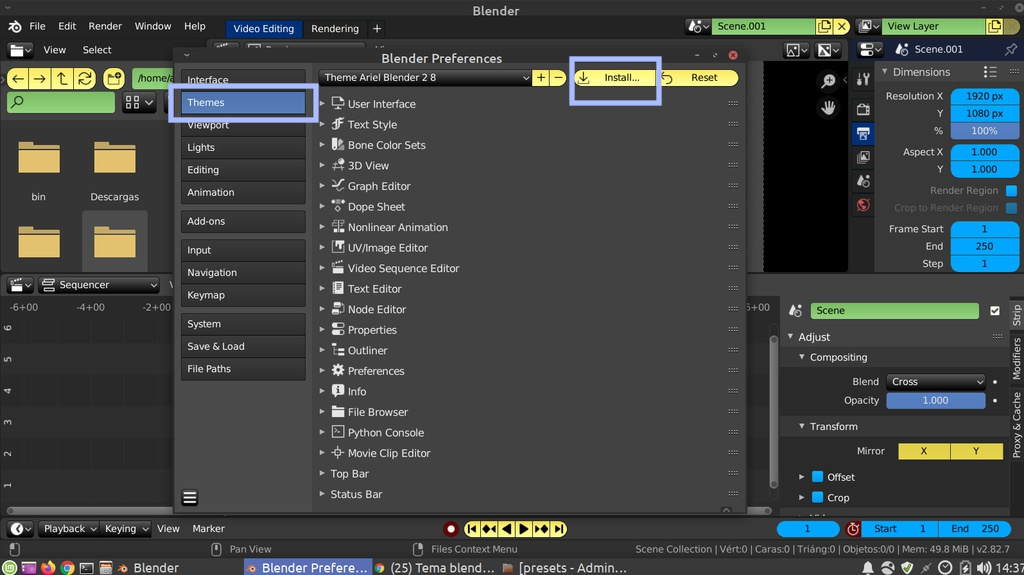Open the World properties tab icon
The height and width of the screenshot is (575, 1024).
(863, 205)
